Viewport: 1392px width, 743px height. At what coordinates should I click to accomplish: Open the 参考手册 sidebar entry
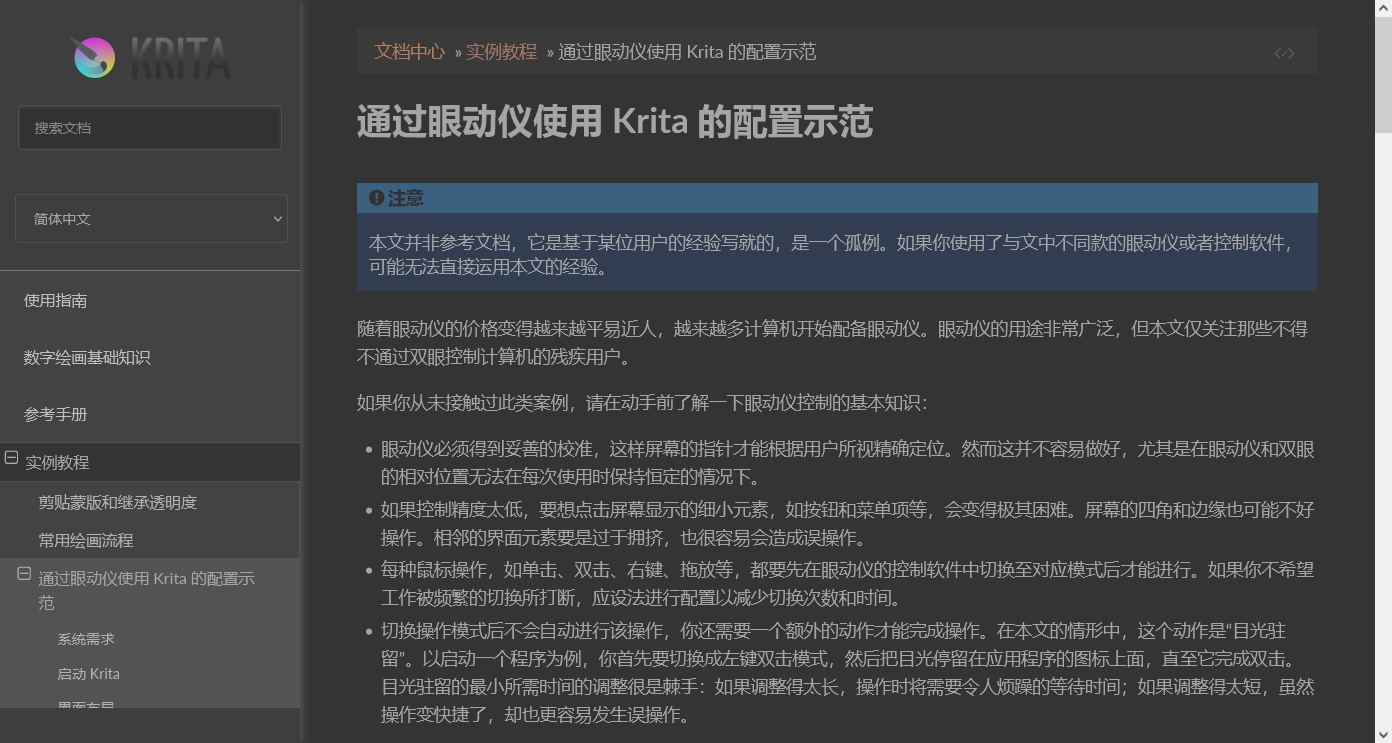[x=55, y=414]
